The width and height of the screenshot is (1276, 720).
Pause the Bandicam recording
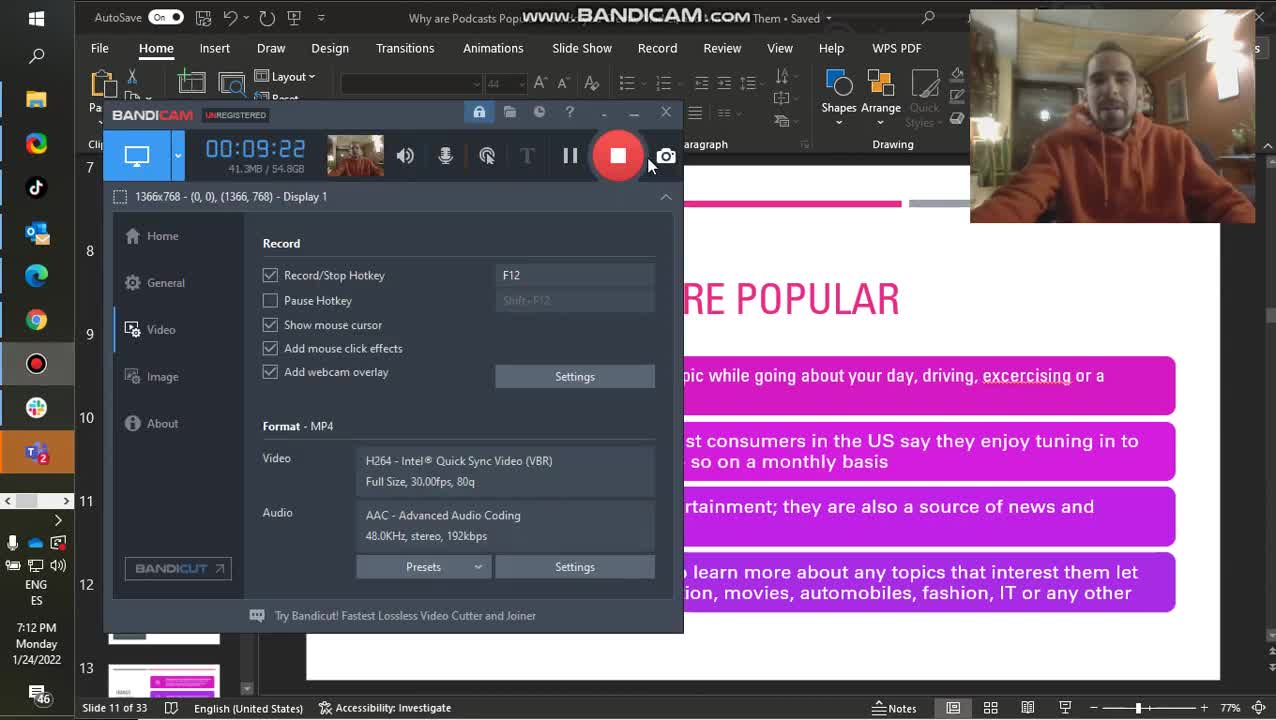[x=570, y=155]
